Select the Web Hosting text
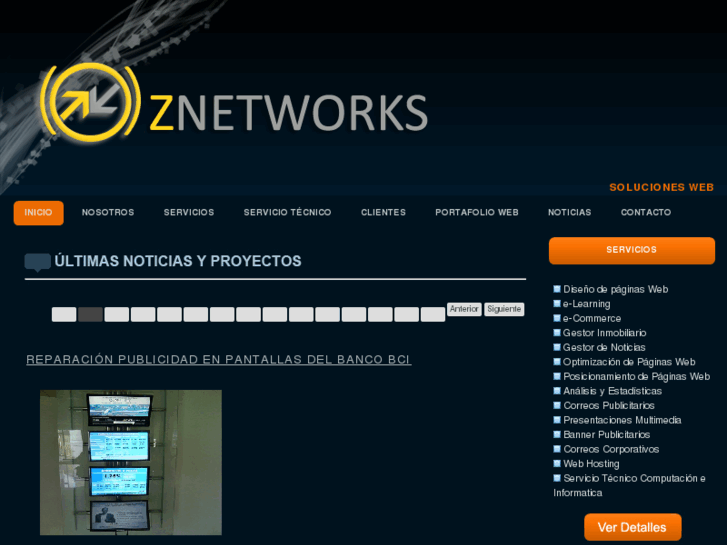 click(591, 464)
